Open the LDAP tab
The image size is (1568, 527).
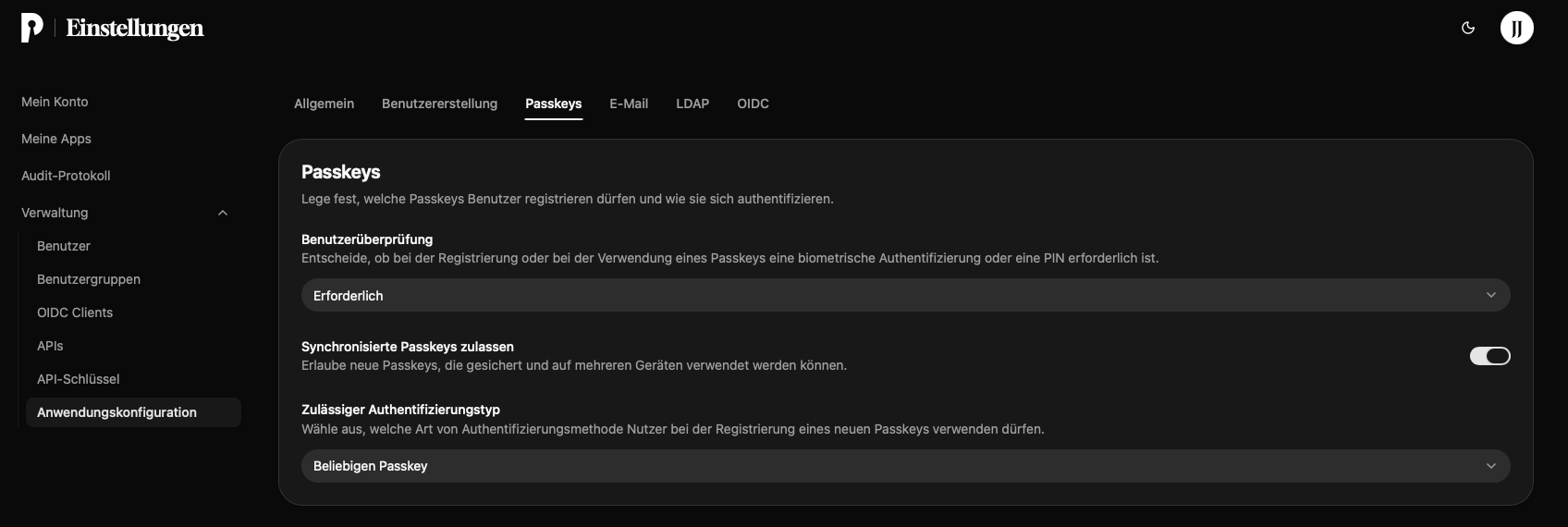pyautogui.click(x=692, y=104)
